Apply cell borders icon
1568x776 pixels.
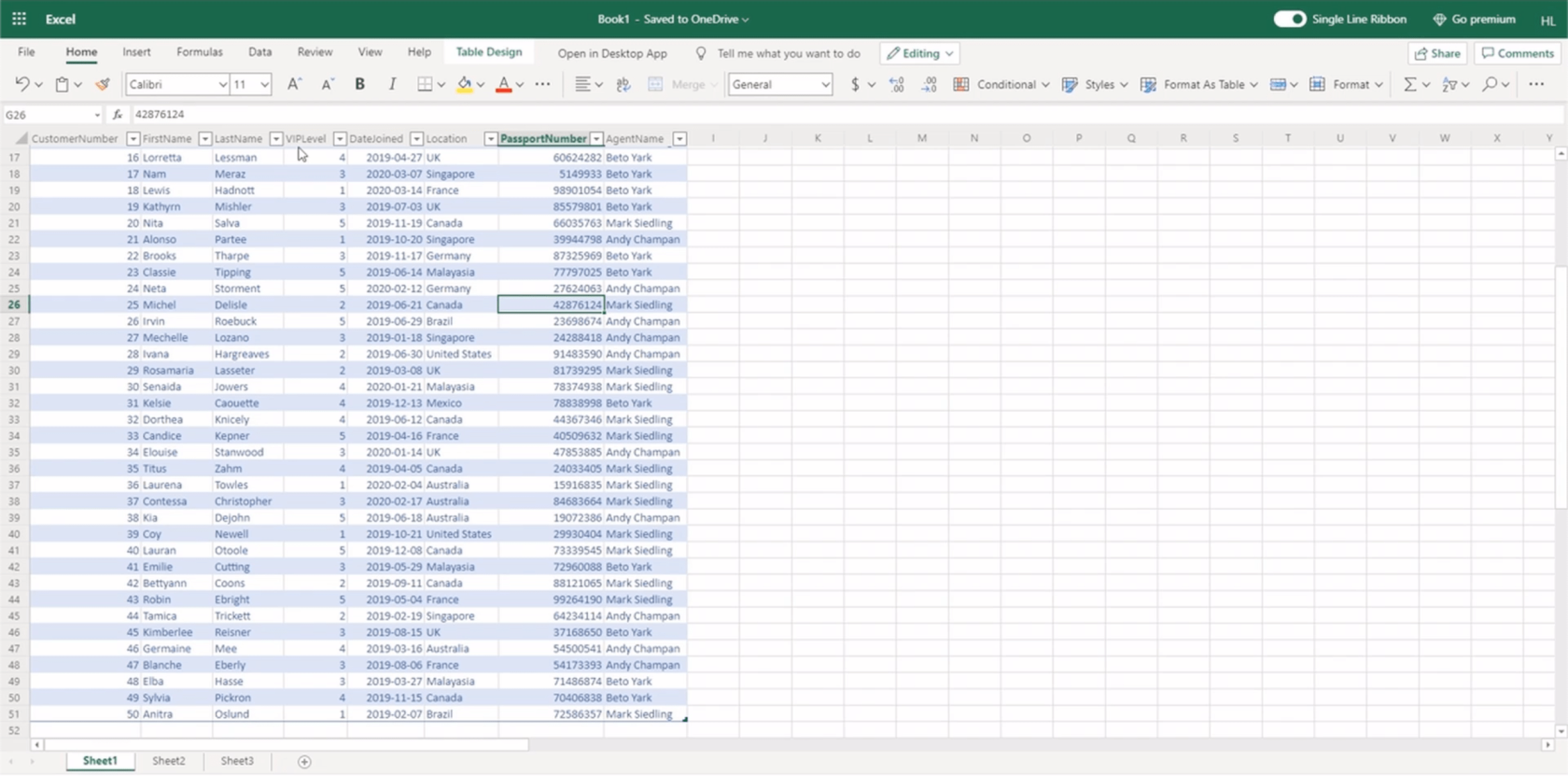[425, 84]
